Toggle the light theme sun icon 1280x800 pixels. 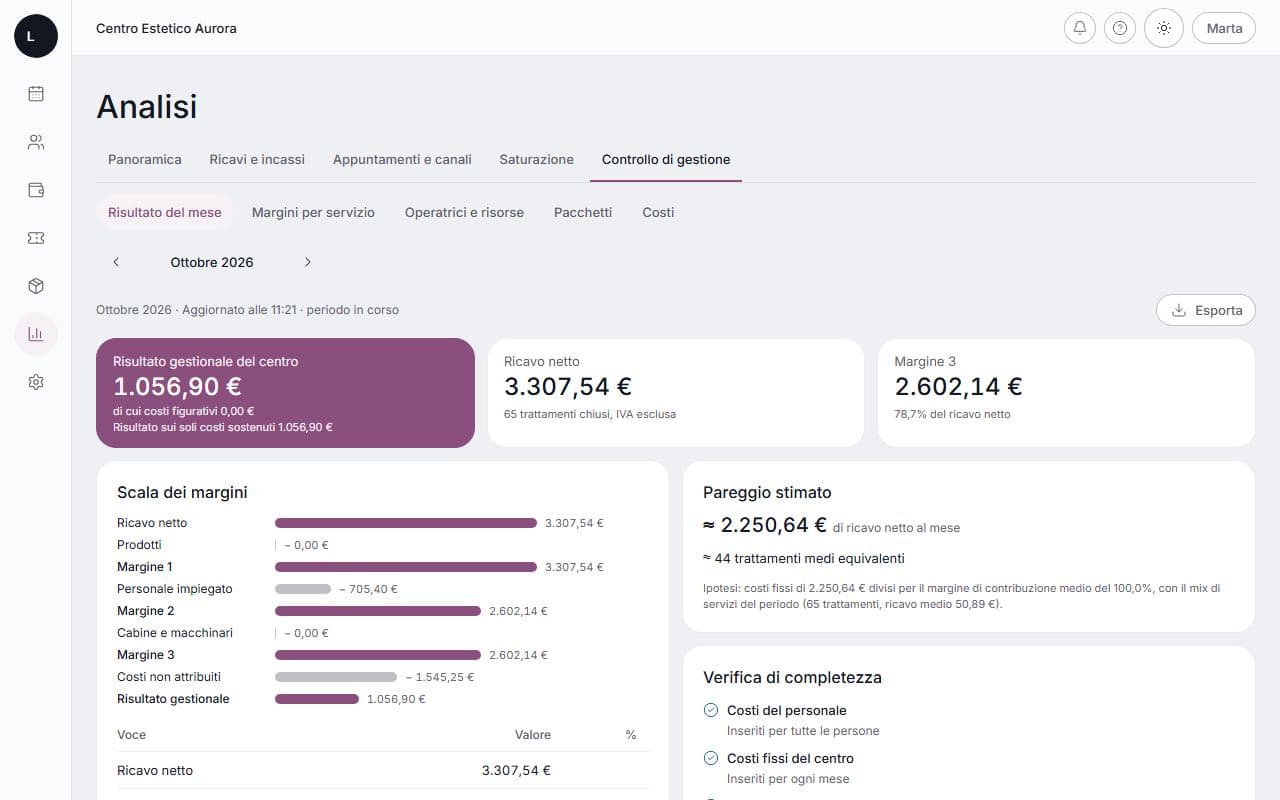click(1164, 28)
